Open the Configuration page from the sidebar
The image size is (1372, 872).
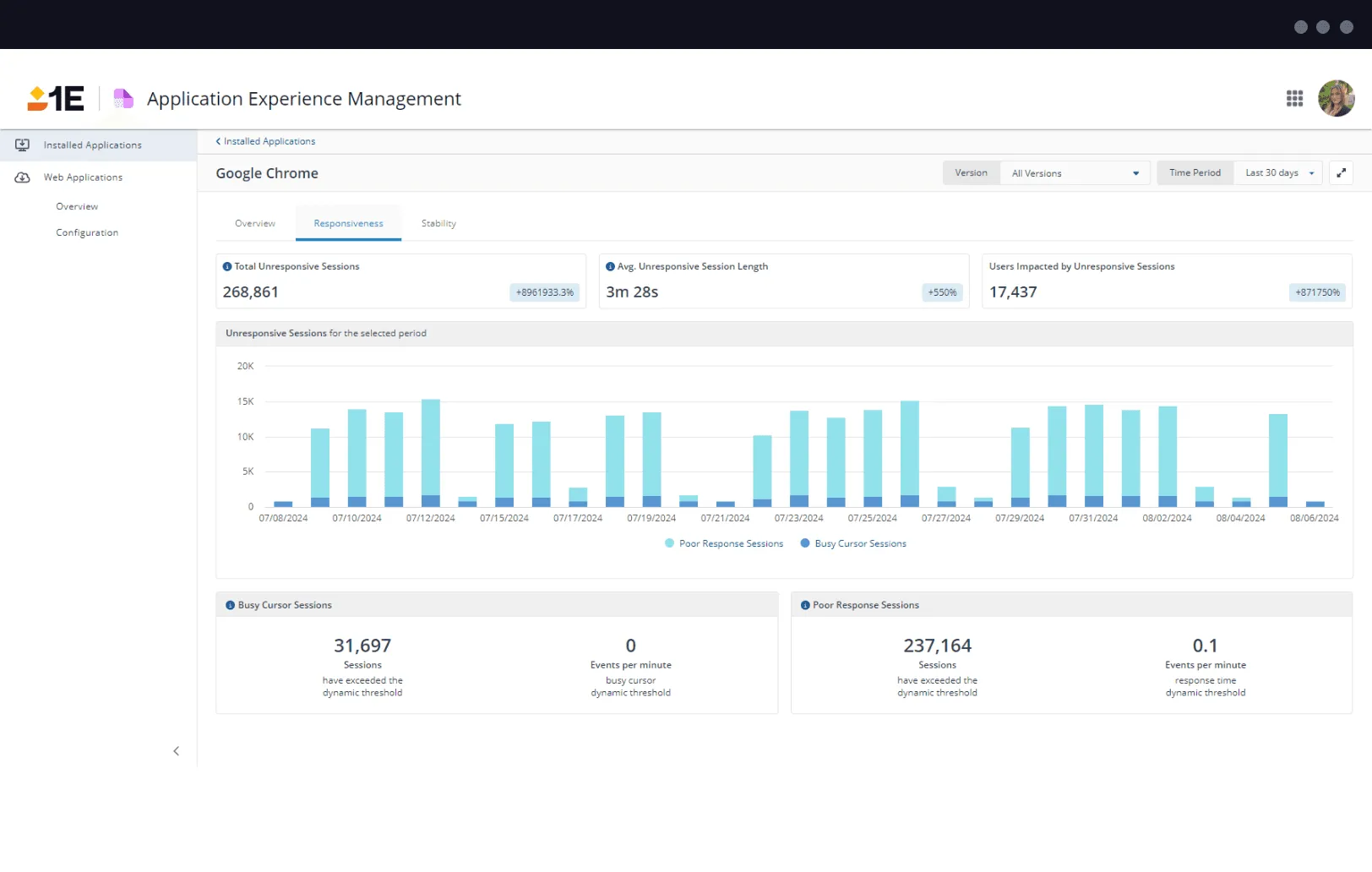pos(87,232)
